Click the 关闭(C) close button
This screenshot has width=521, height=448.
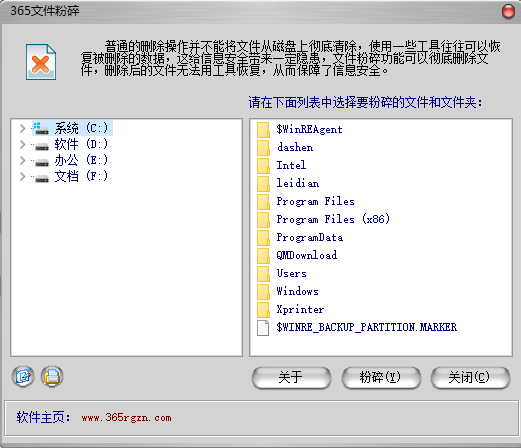pyautogui.click(x=470, y=378)
